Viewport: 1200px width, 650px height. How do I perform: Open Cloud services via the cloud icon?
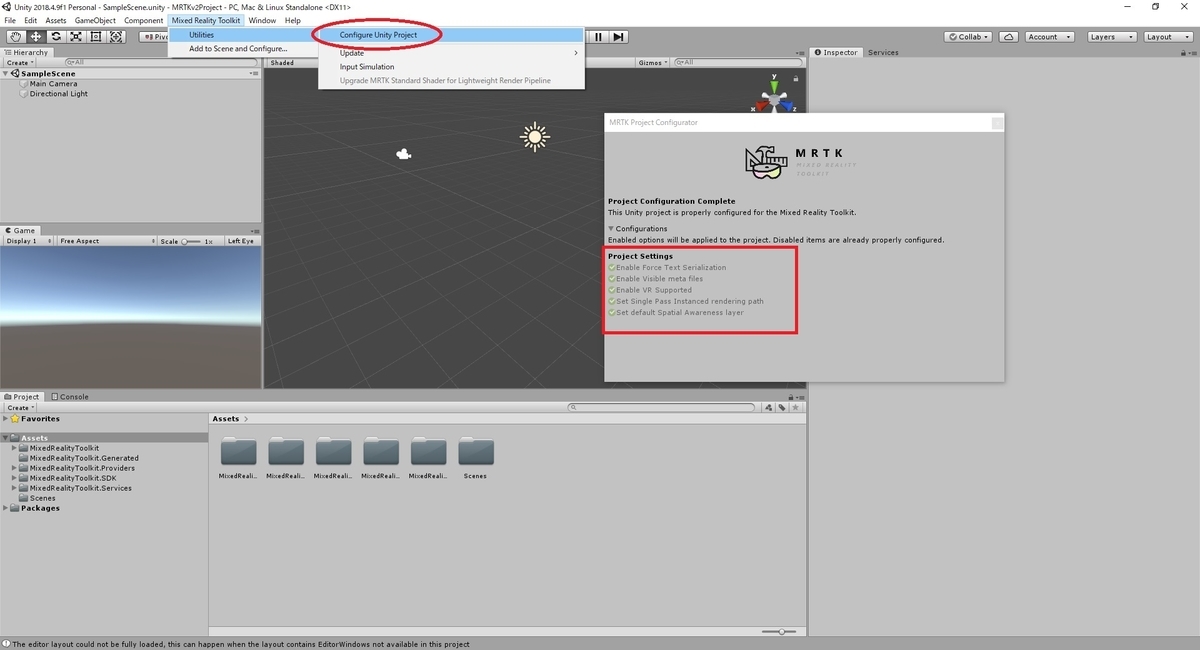tap(1009, 37)
